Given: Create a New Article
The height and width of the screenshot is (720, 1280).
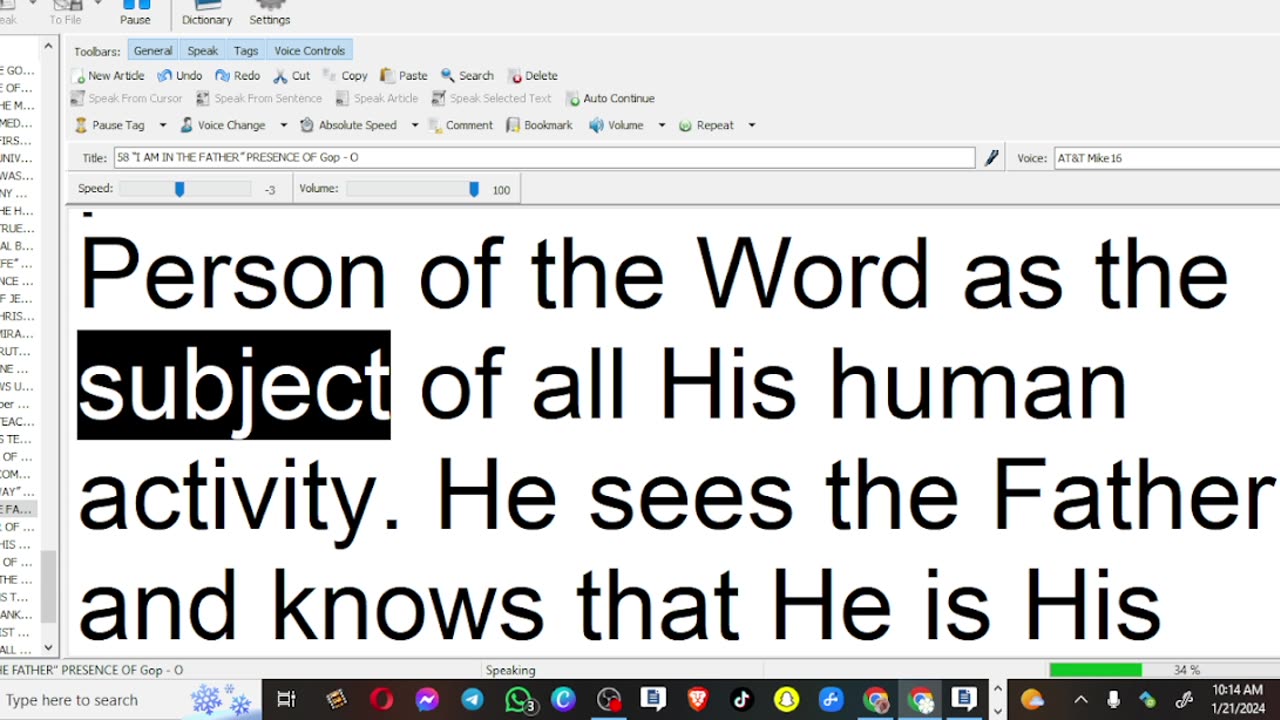Looking at the screenshot, I should tap(109, 76).
